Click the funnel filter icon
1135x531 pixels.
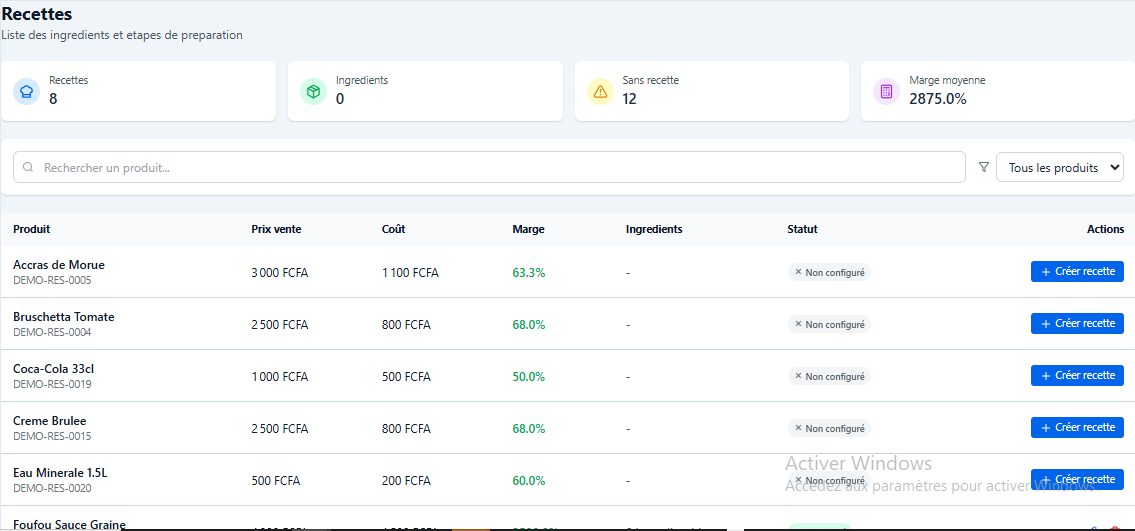pos(984,167)
